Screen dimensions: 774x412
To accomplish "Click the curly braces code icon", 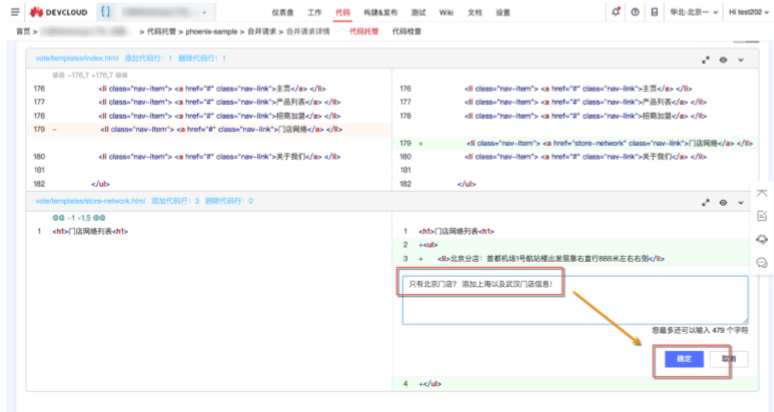I will pyautogui.click(x=106, y=12).
